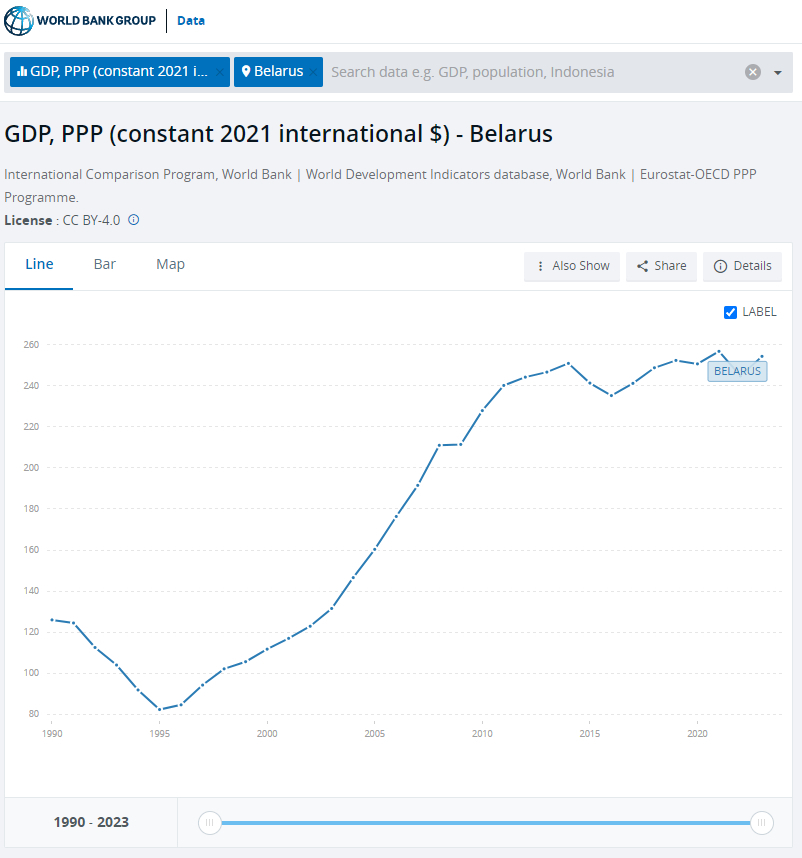
Task: Remove the Belarus country tag
Action: (x=313, y=72)
